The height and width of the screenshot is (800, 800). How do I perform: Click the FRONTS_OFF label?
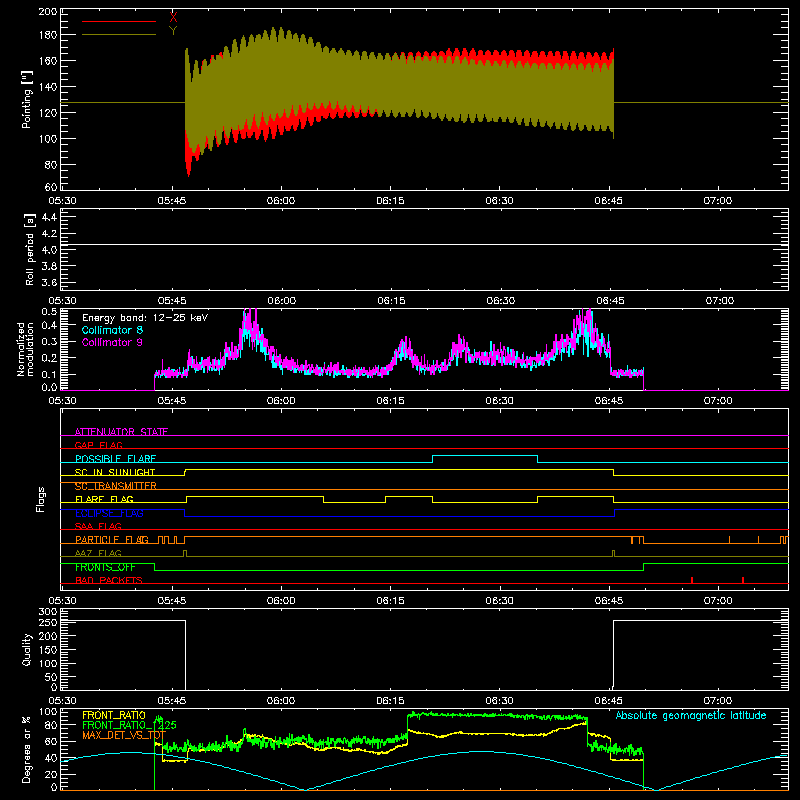click(x=105, y=567)
